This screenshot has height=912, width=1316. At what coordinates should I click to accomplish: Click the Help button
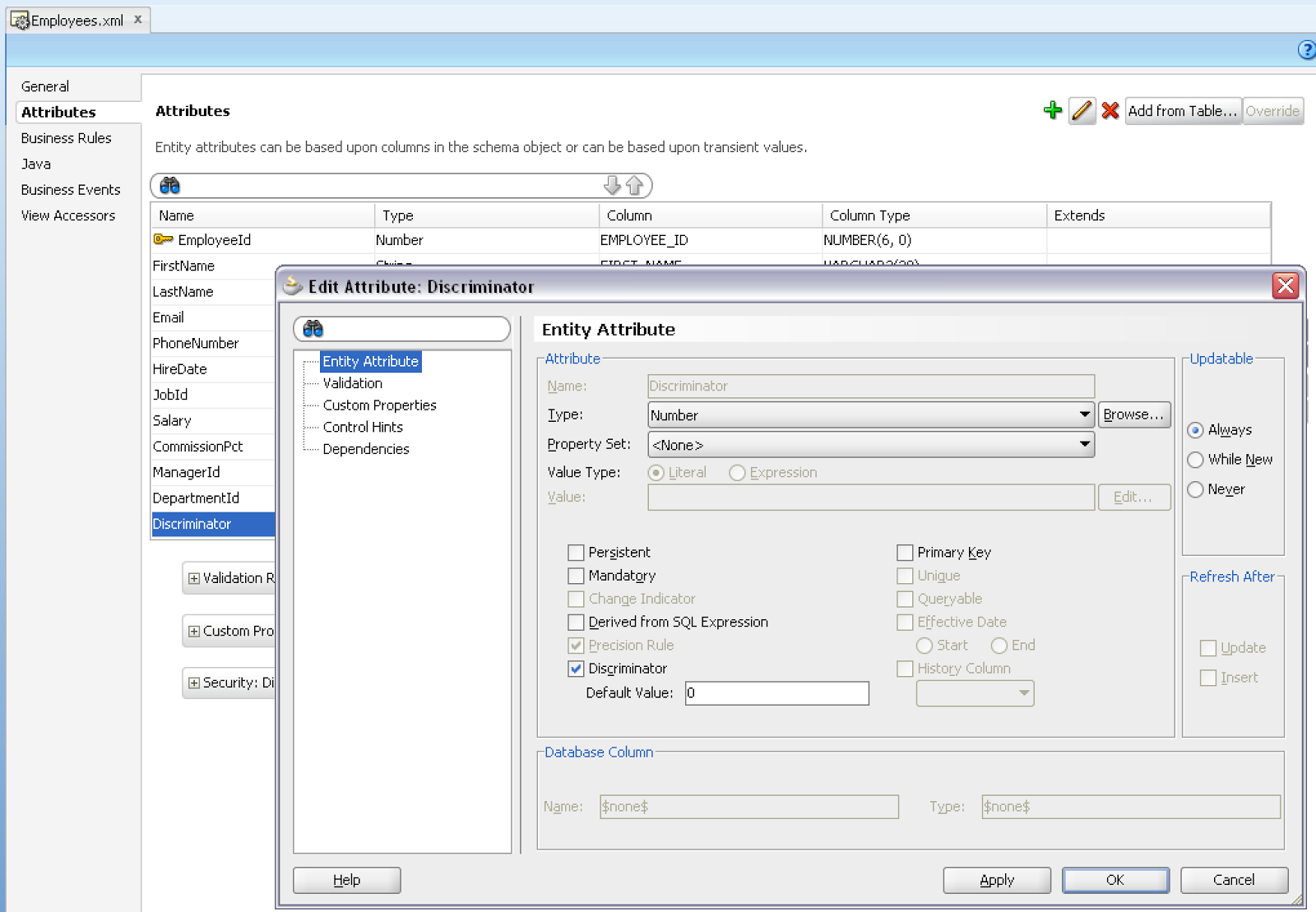[x=347, y=880]
